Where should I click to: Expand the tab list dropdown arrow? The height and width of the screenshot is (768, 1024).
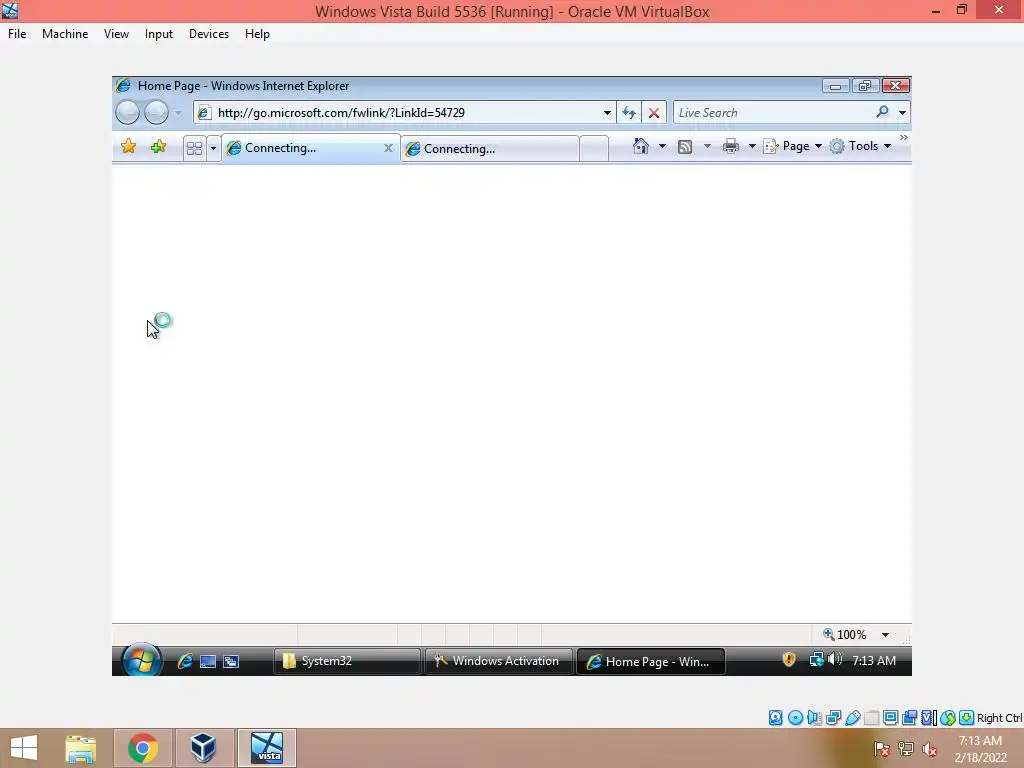pyautogui.click(x=213, y=148)
